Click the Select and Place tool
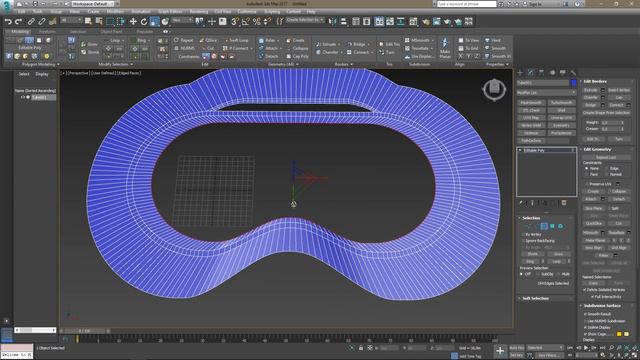640x360 pixels. pos(165,21)
